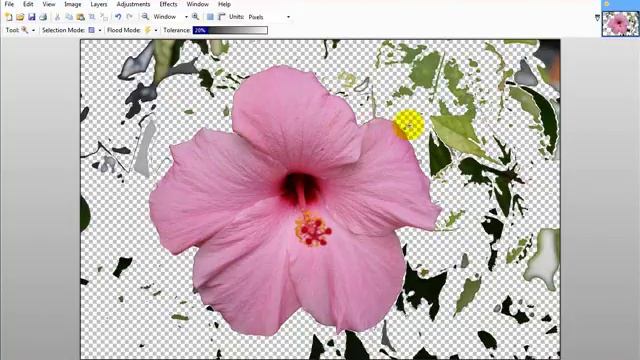Open the Help menu
The image size is (640, 360).
click(224, 4)
